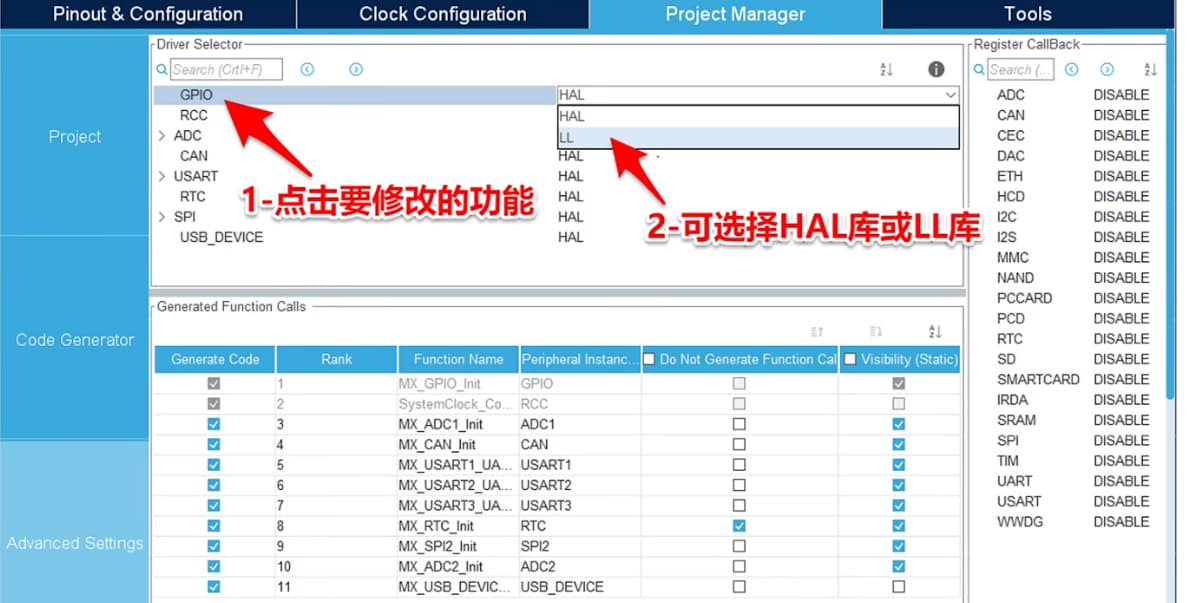Click the Register CallBack sort icon
The width and height of the screenshot is (1190, 603).
coord(1150,69)
